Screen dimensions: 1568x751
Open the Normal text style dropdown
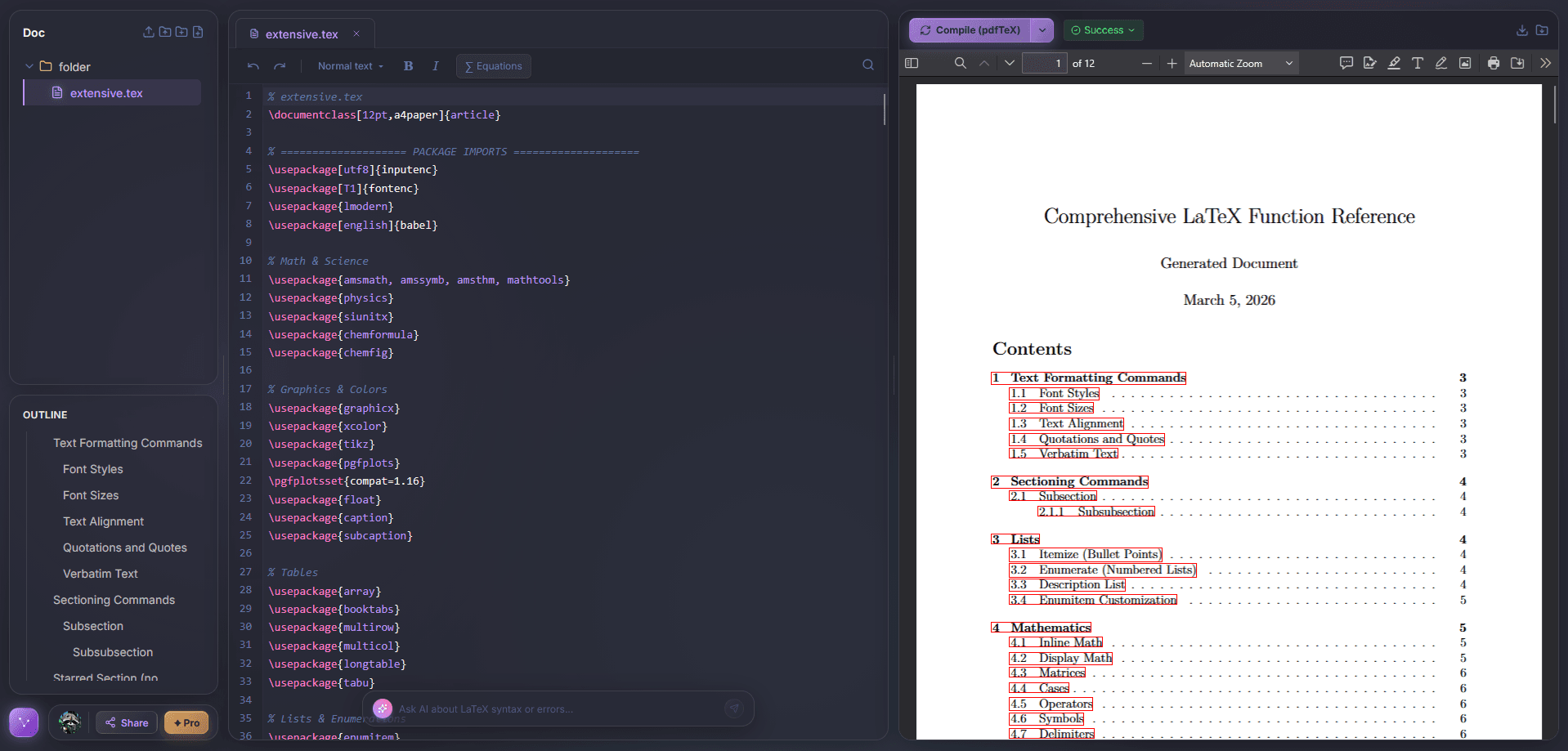click(x=349, y=66)
